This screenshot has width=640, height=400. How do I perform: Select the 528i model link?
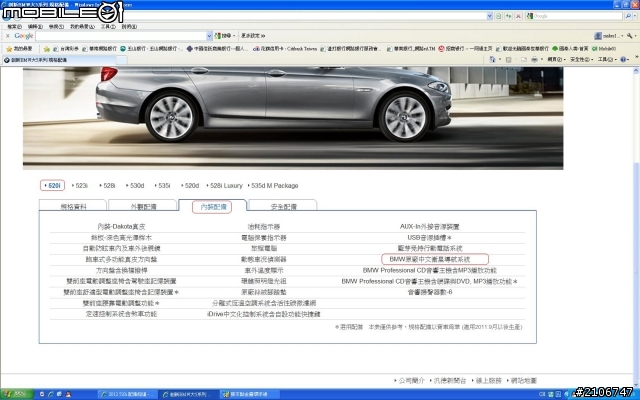[107, 185]
